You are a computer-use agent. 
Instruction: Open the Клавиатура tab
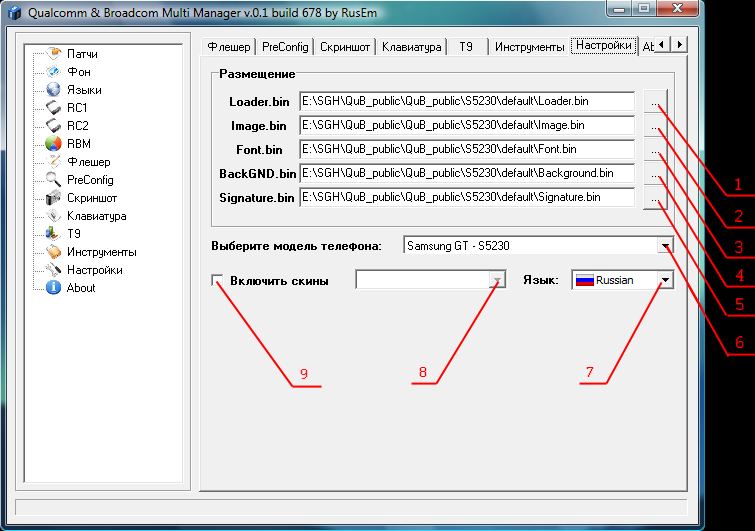point(411,47)
